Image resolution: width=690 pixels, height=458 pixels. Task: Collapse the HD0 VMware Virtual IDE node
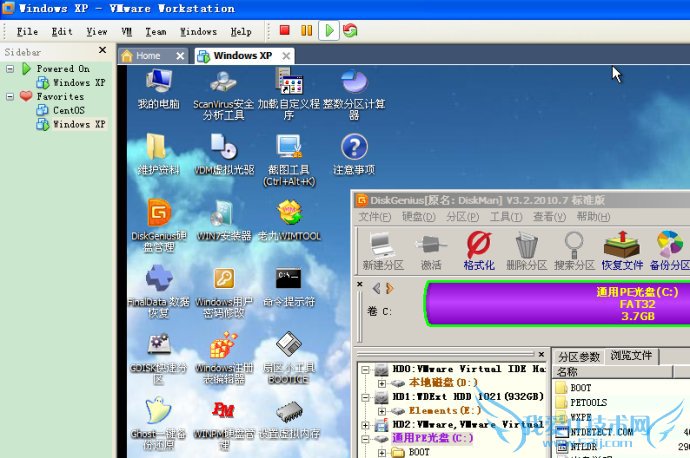coord(367,369)
